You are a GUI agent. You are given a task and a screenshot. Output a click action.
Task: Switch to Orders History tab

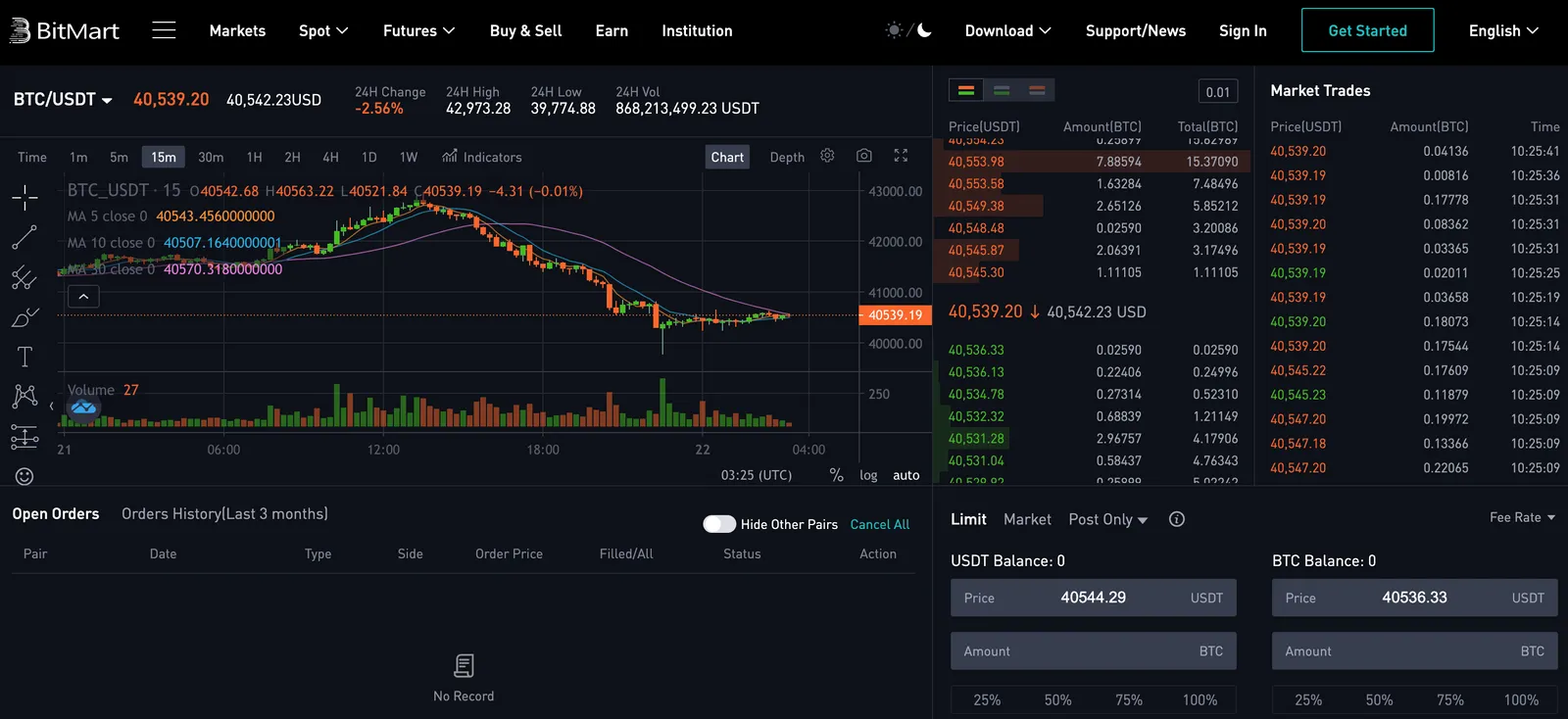(224, 513)
